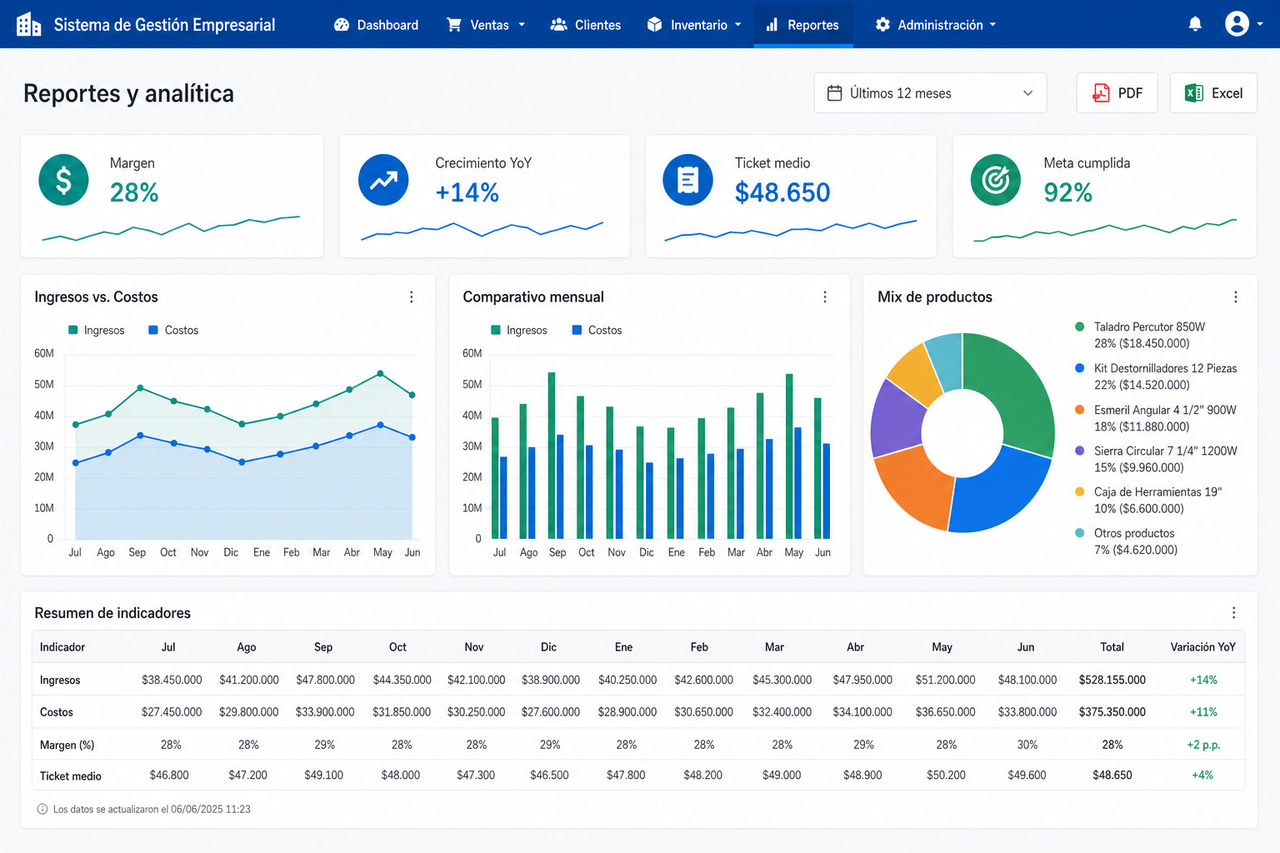This screenshot has height=853, width=1280.
Task: Expand the Ventas navigation dropdown
Action: [x=485, y=25]
